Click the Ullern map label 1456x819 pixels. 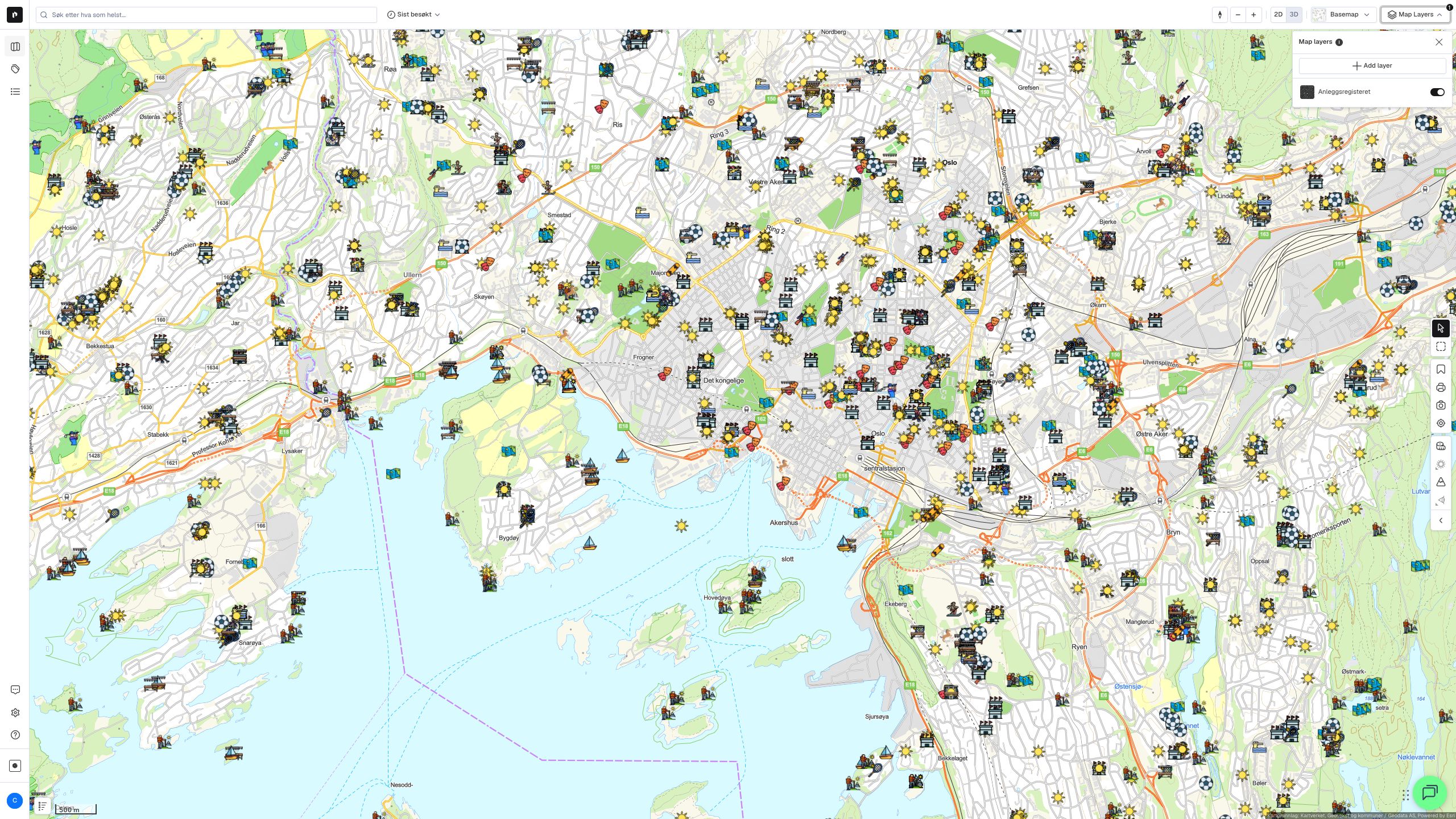pos(412,275)
